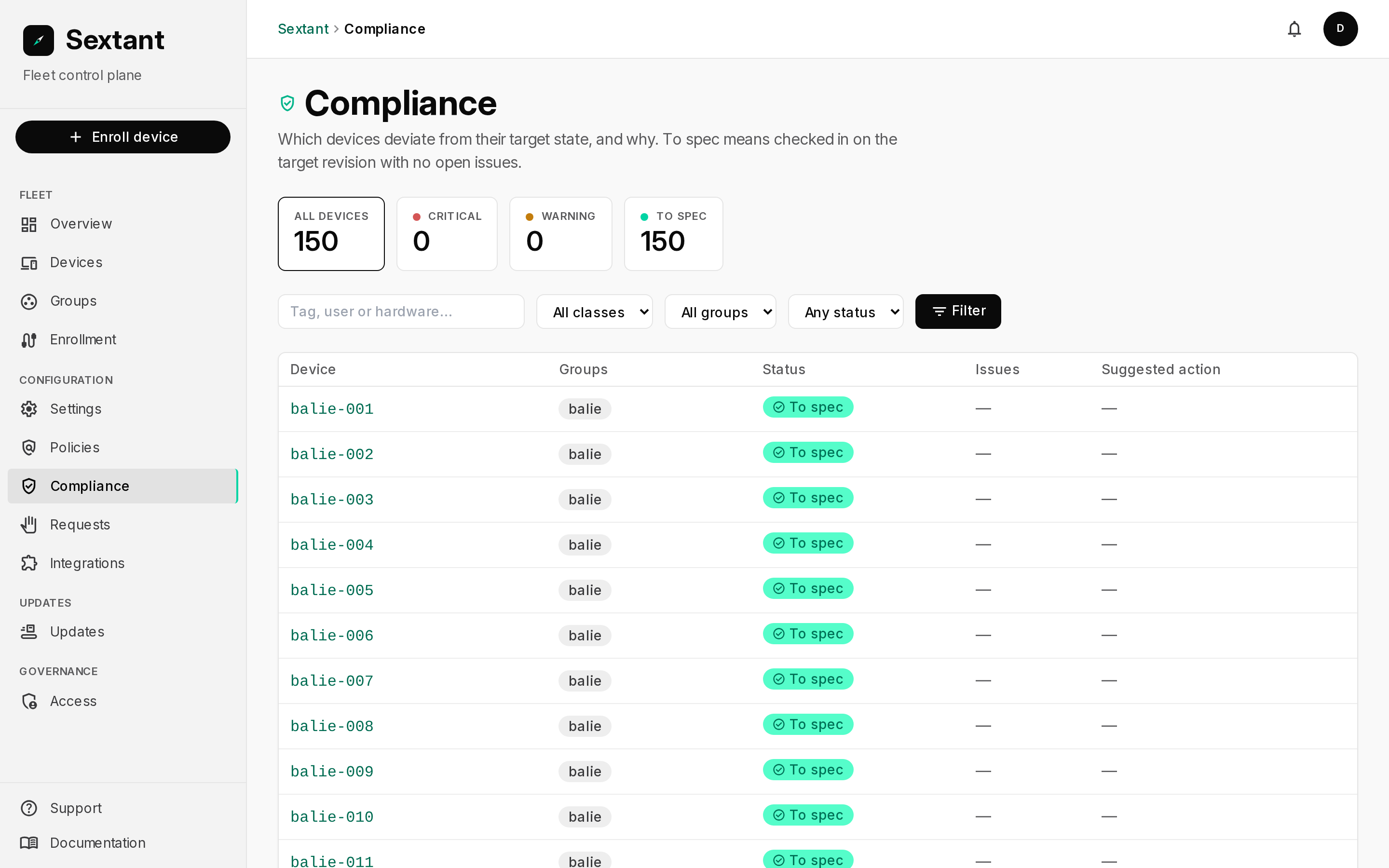
Task: Click To spec badge for balie-003
Action: coord(807,498)
